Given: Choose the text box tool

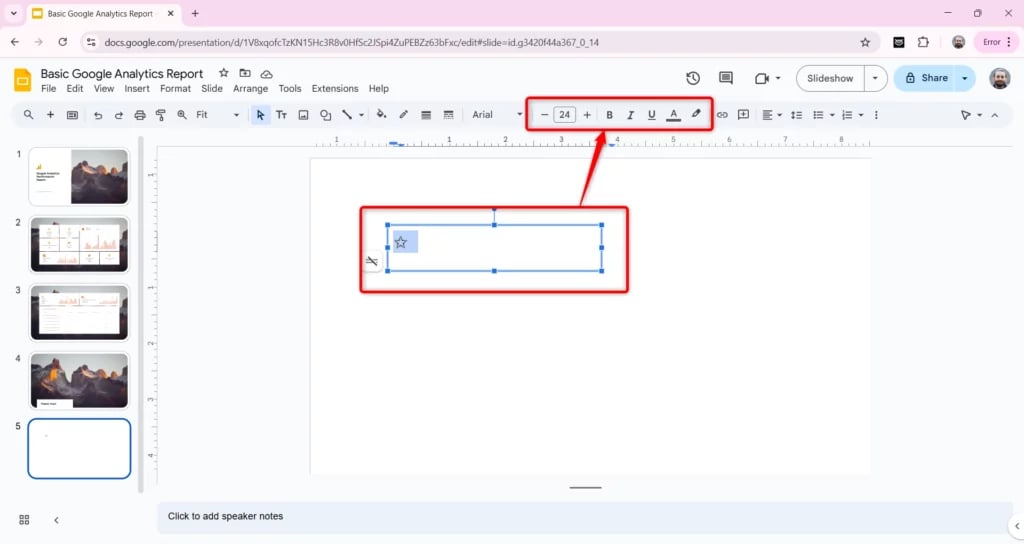Looking at the screenshot, I should click(x=281, y=115).
